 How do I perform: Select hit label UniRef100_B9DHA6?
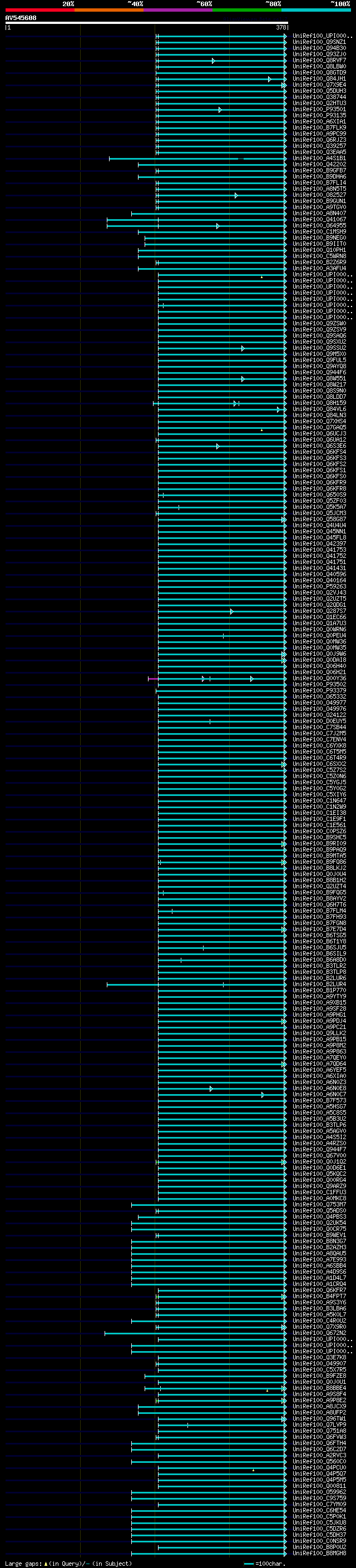point(319,176)
